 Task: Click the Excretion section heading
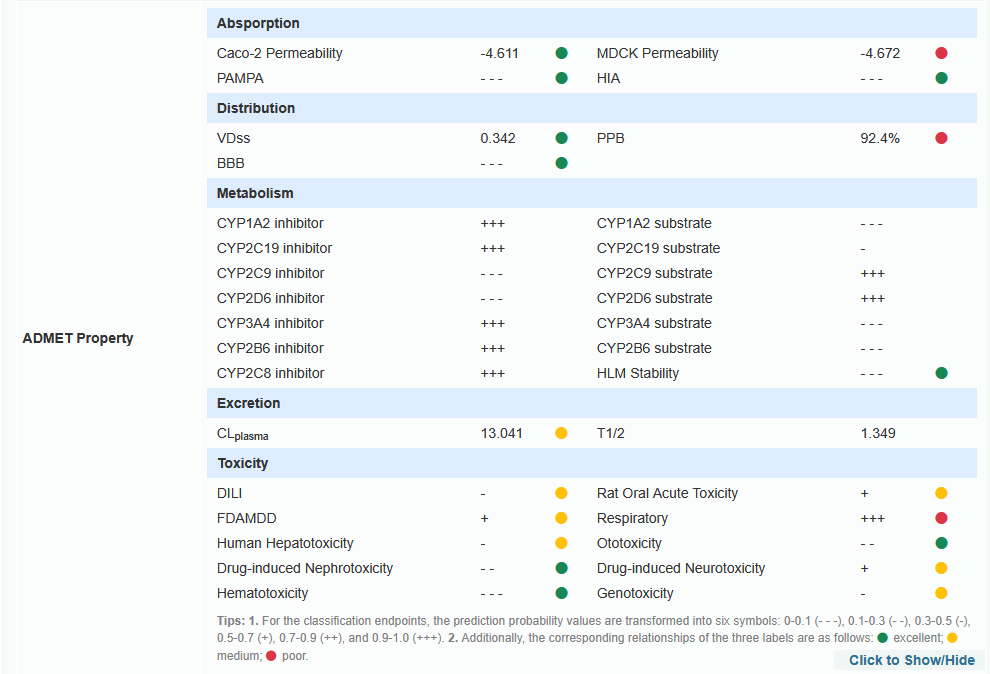point(248,403)
